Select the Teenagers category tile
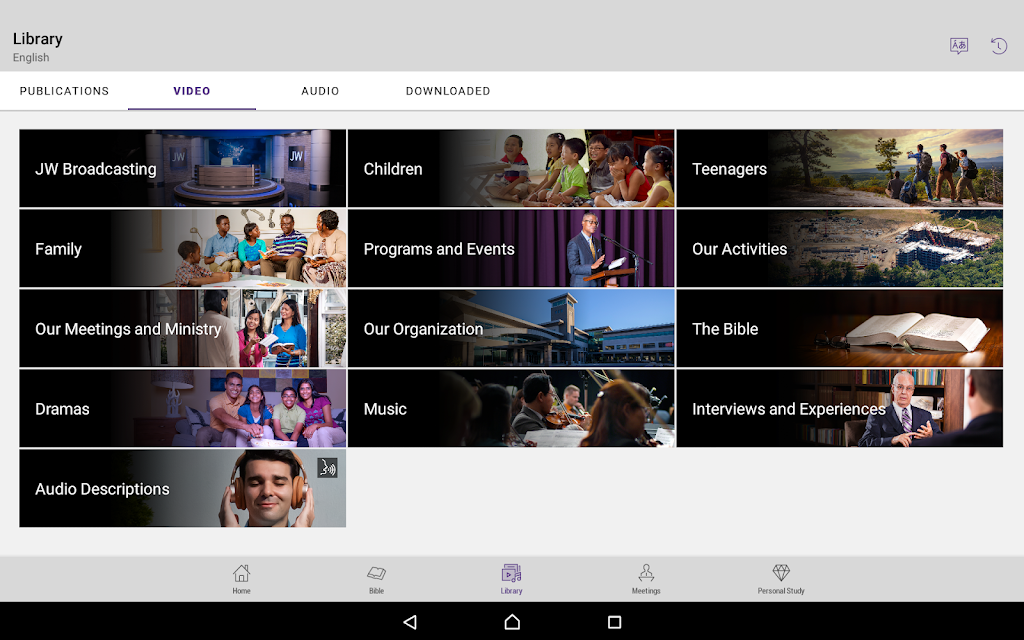The width and height of the screenshot is (1024, 640). click(839, 168)
